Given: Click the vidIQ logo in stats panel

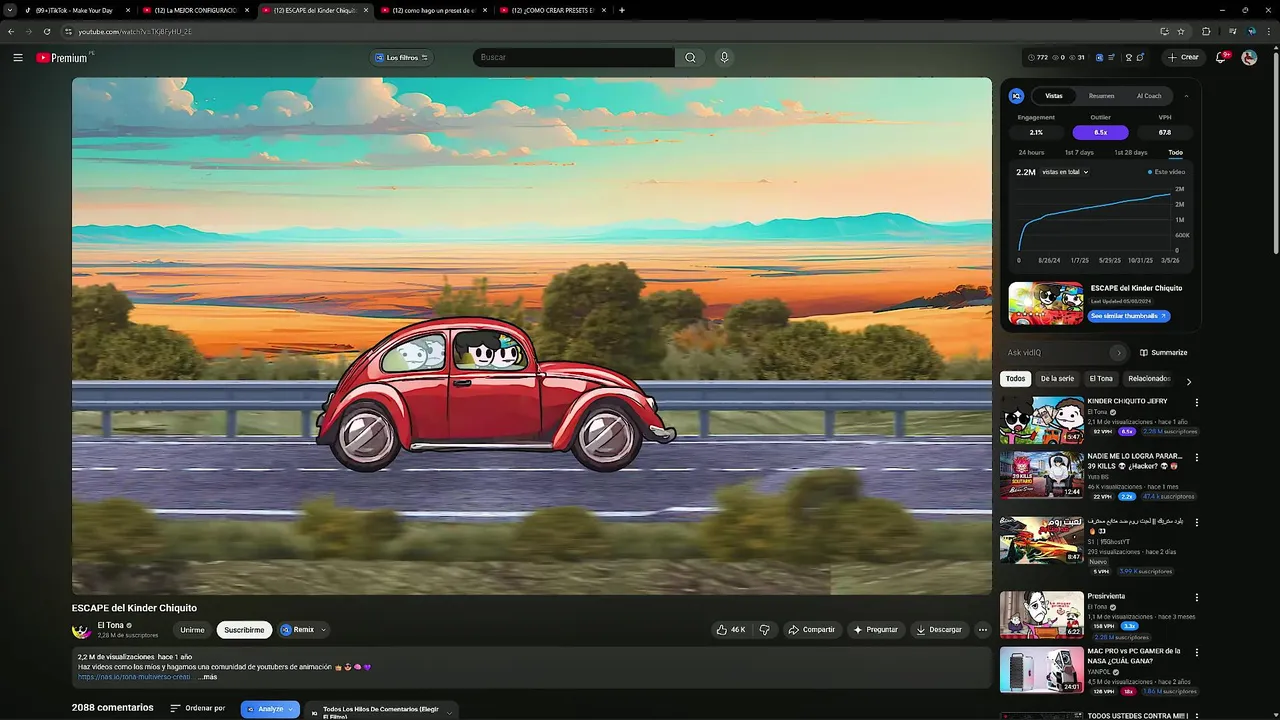Looking at the screenshot, I should click(1016, 96).
